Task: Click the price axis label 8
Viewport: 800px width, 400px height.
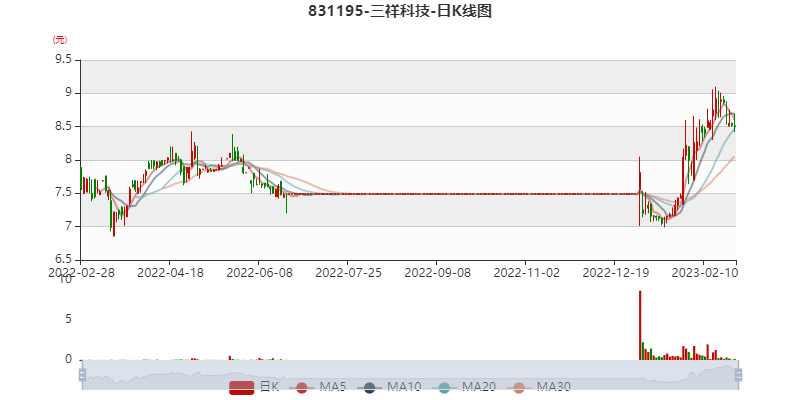Action: pyautogui.click(x=70, y=160)
